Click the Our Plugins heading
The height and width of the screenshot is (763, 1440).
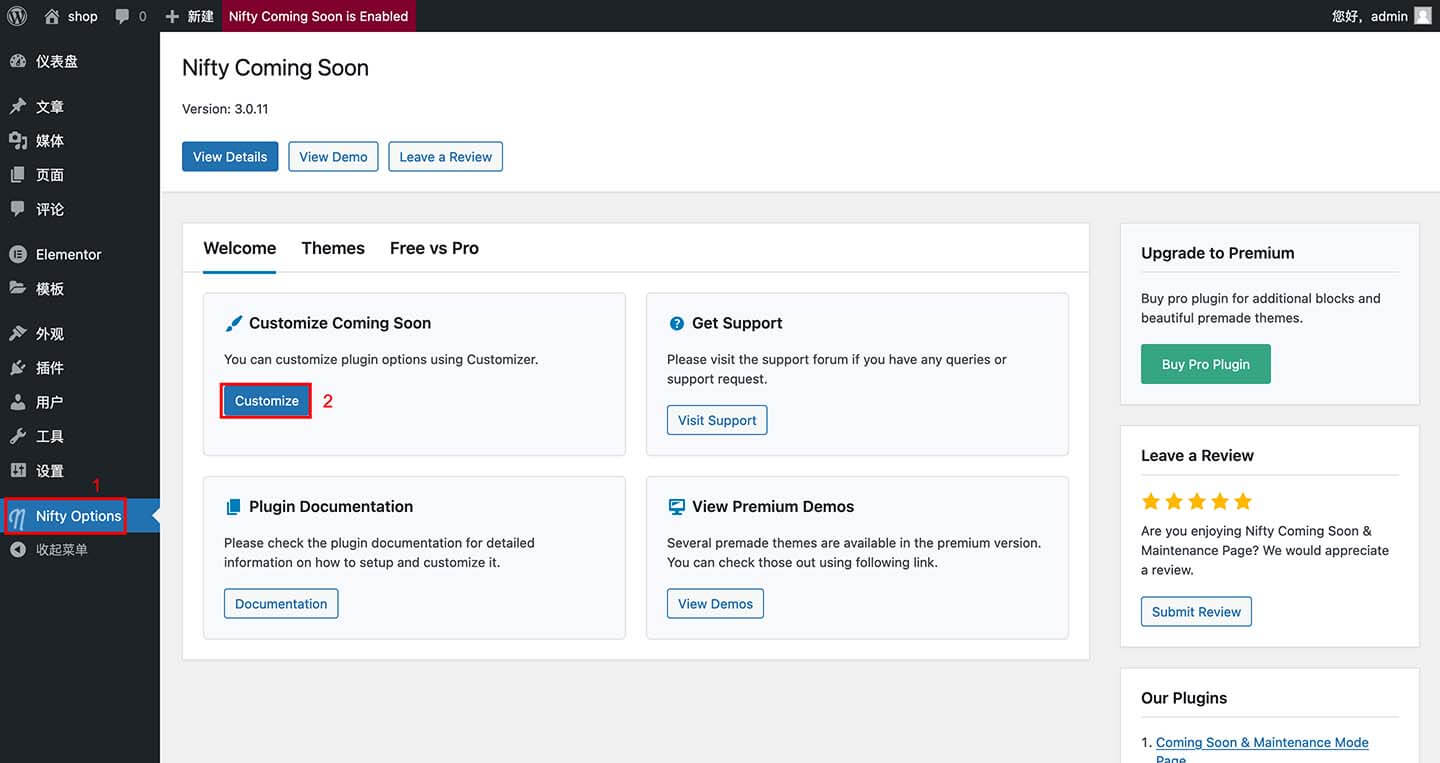tap(1184, 698)
